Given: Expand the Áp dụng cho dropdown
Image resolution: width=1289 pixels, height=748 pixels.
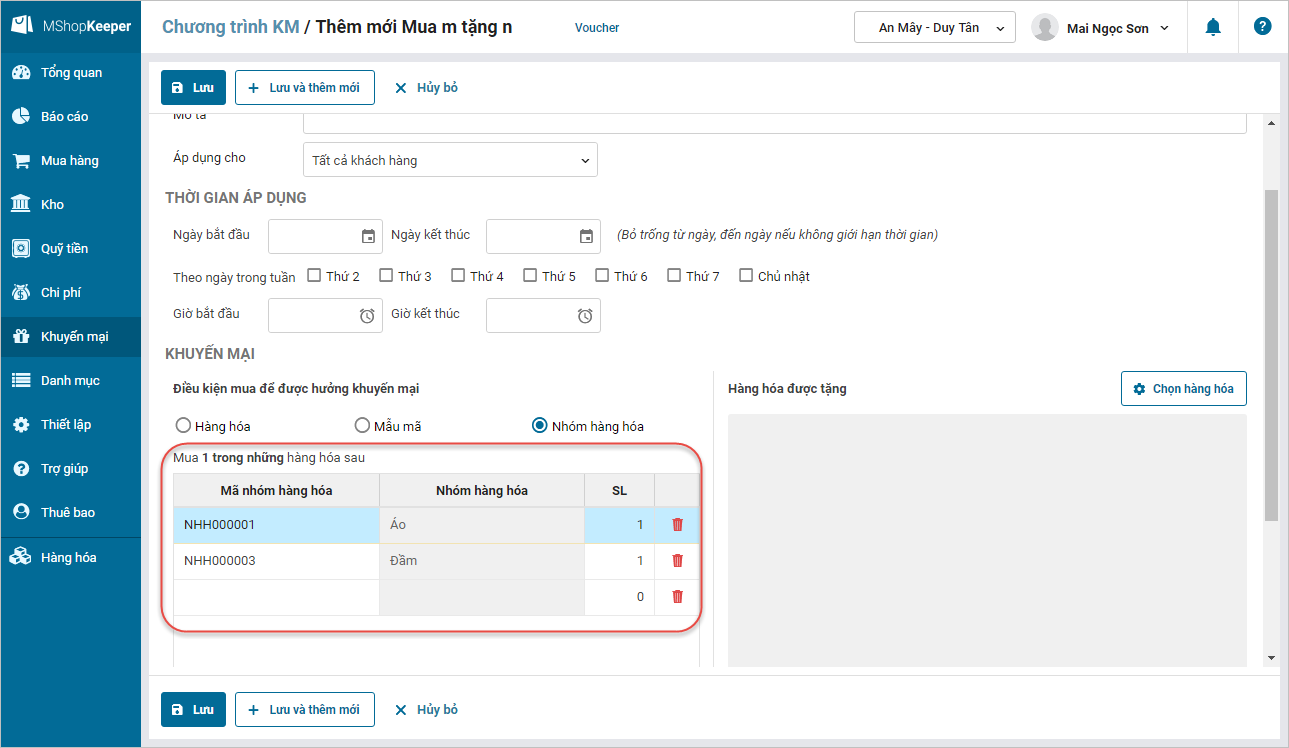Looking at the screenshot, I should (450, 160).
